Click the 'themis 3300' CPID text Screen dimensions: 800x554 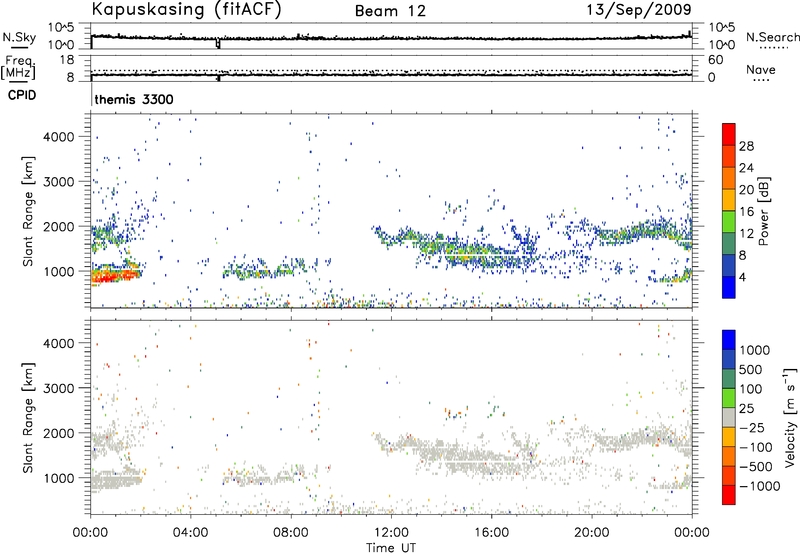coord(134,99)
